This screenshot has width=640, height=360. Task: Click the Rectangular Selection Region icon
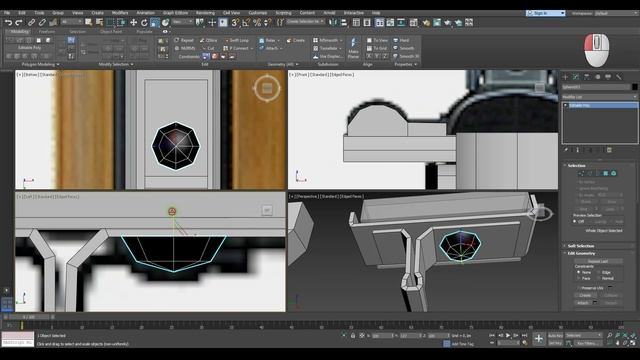110,23
